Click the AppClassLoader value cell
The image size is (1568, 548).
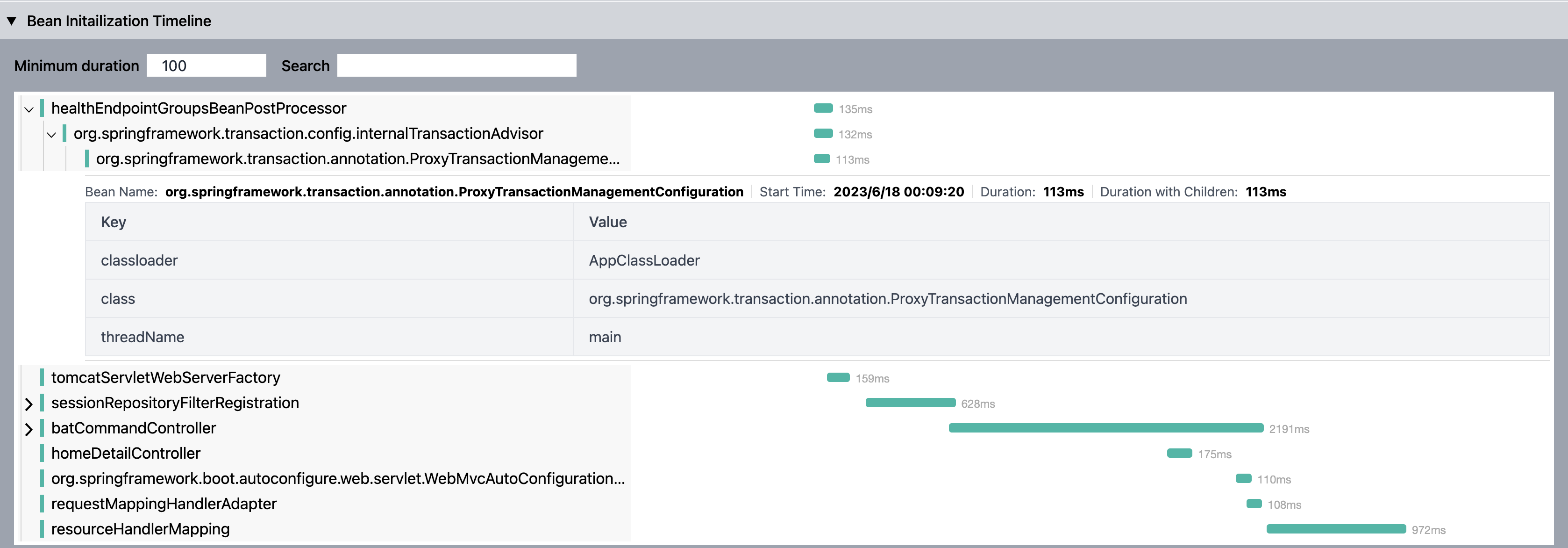(x=644, y=260)
